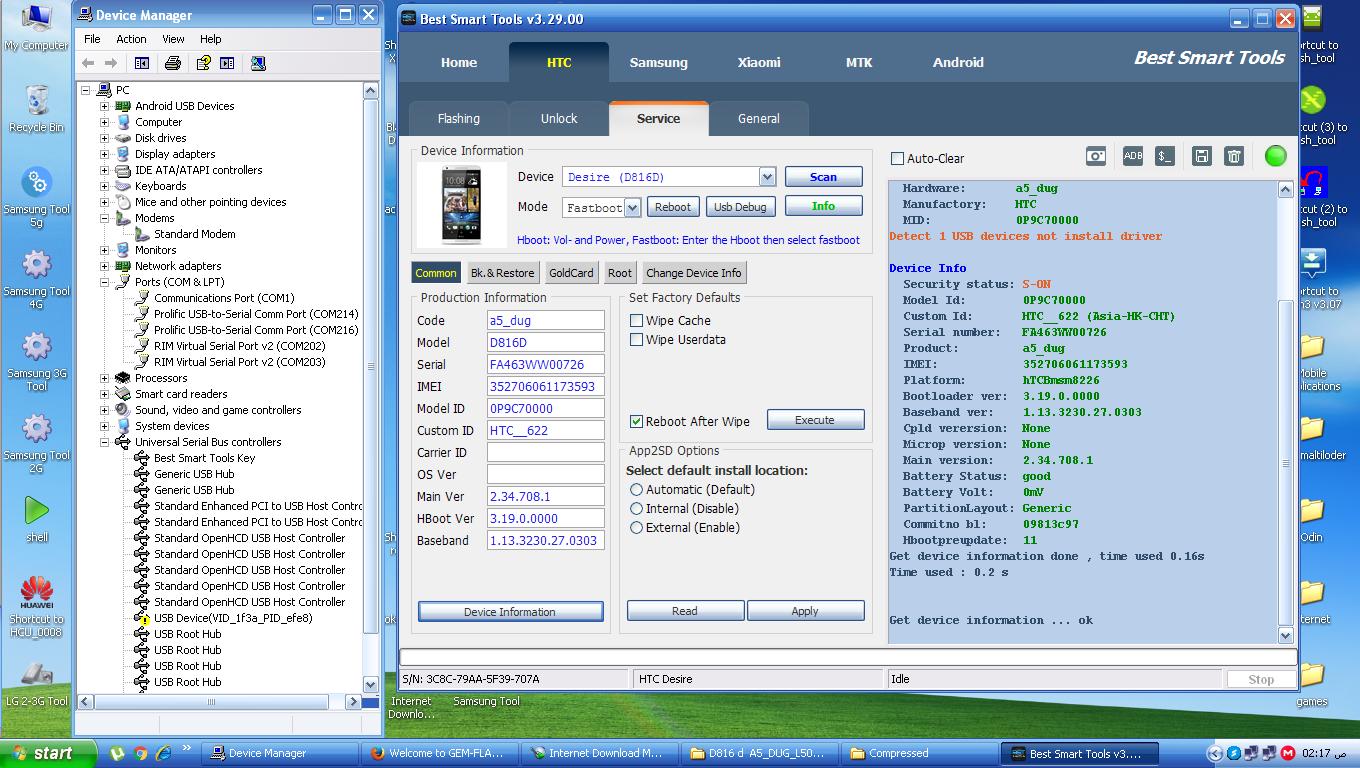Open the GoldCard sub-tab
Image resolution: width=1360 pixels, height=768 pixels.
[571, 273]
